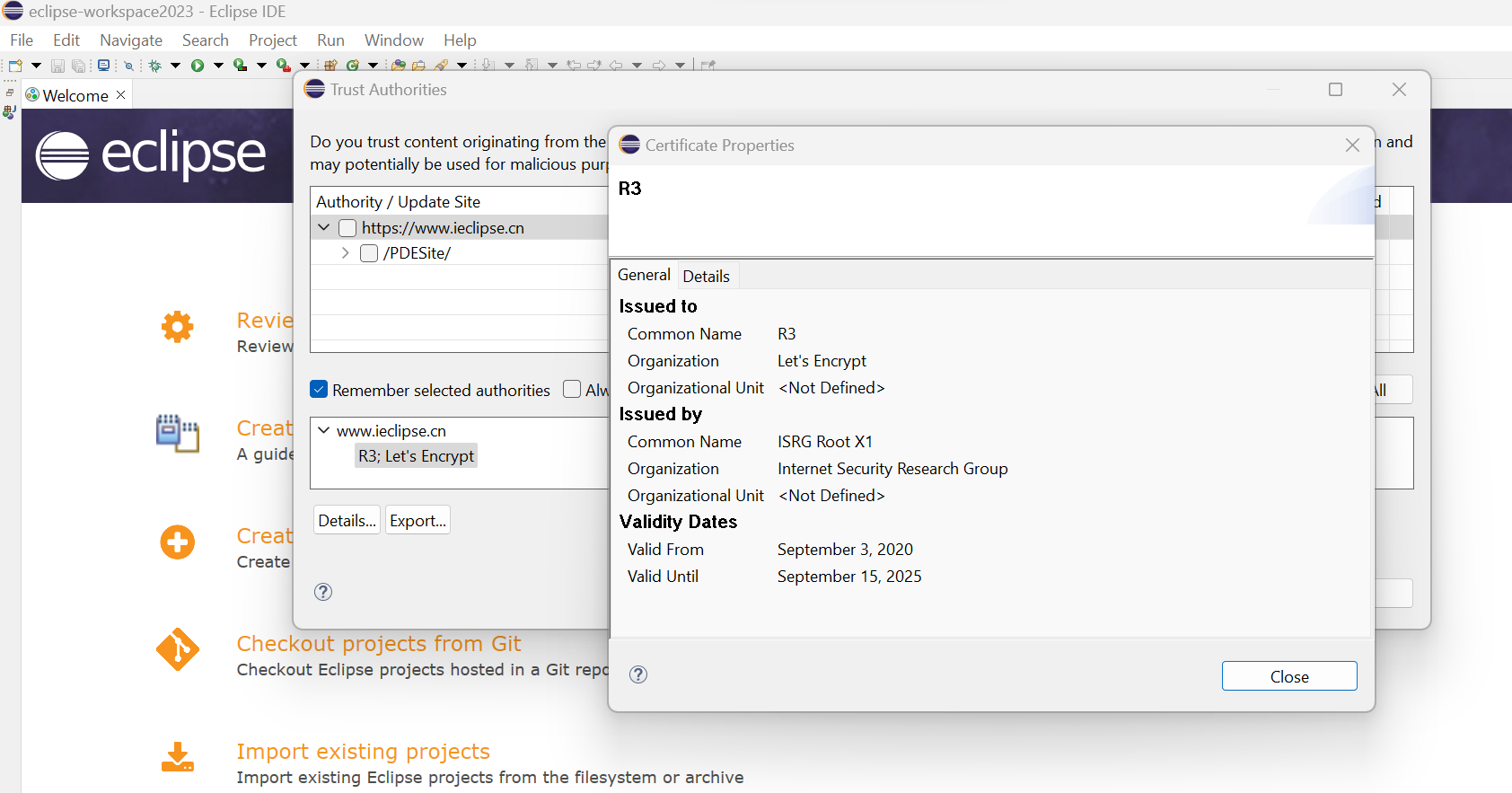
Task: Open the Run menu
Action: 330,40
